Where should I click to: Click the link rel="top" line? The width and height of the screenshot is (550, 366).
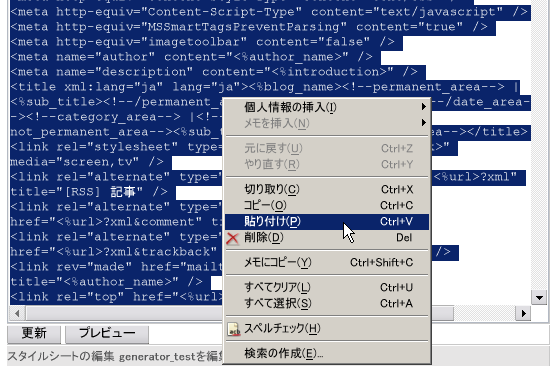point(116,297)
